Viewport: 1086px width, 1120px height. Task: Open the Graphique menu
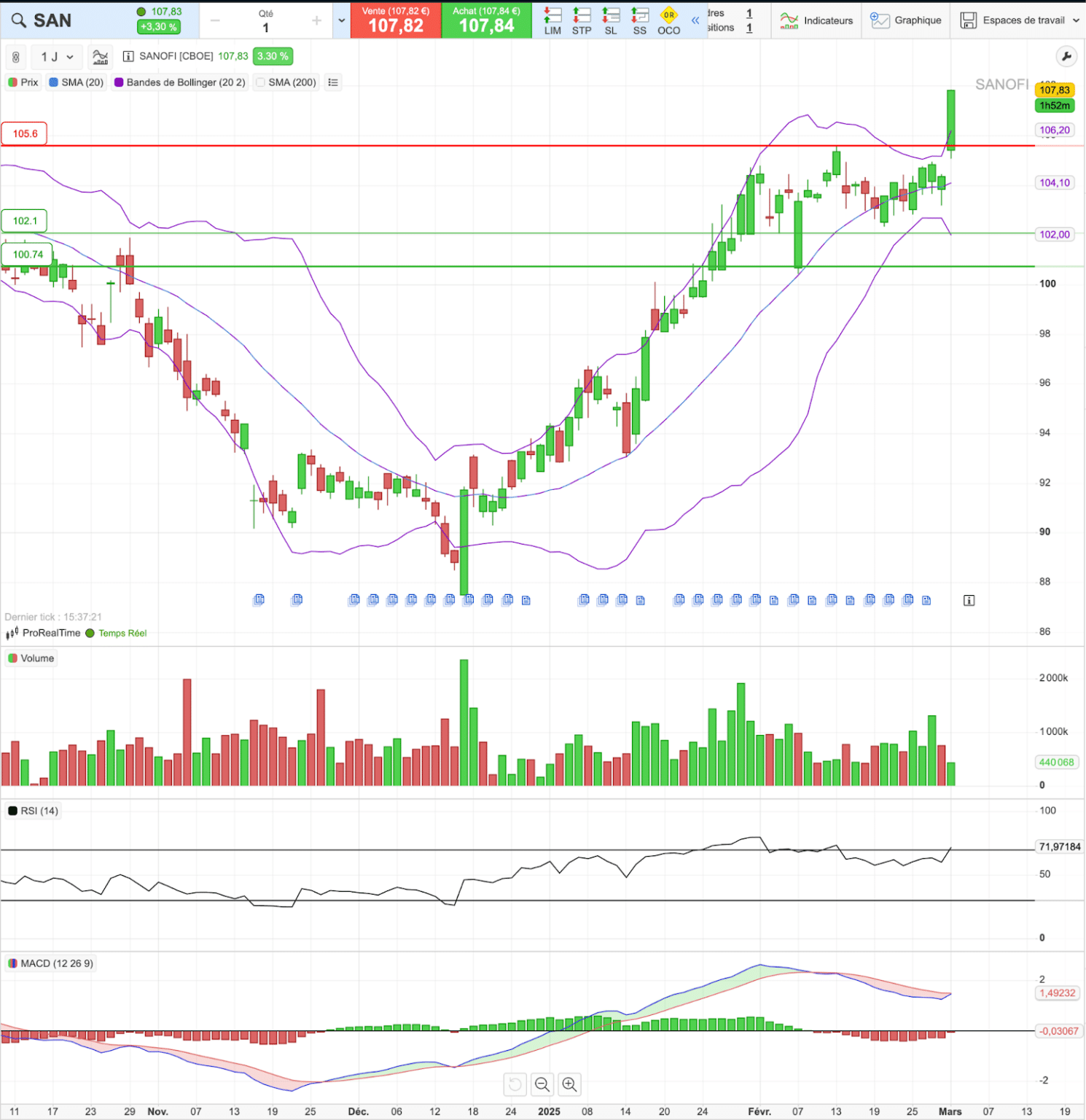(906, 20)
